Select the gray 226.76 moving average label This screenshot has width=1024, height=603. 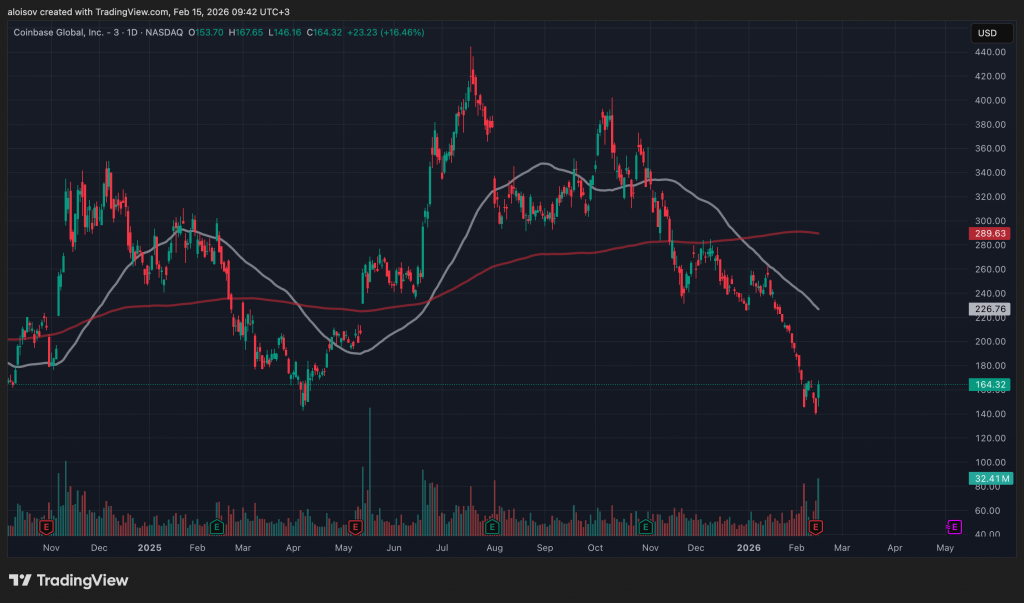click(x=986, y=309)
